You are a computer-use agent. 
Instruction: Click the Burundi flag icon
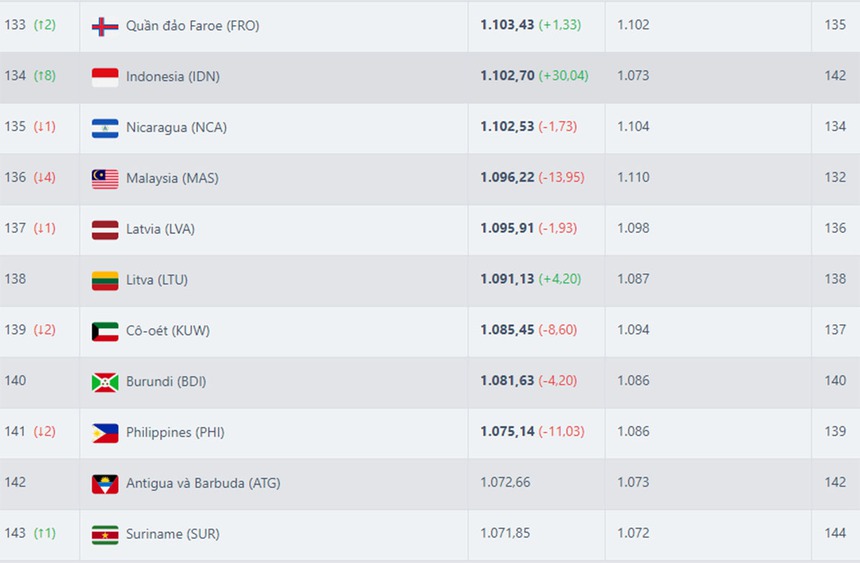tap(105, 382)
